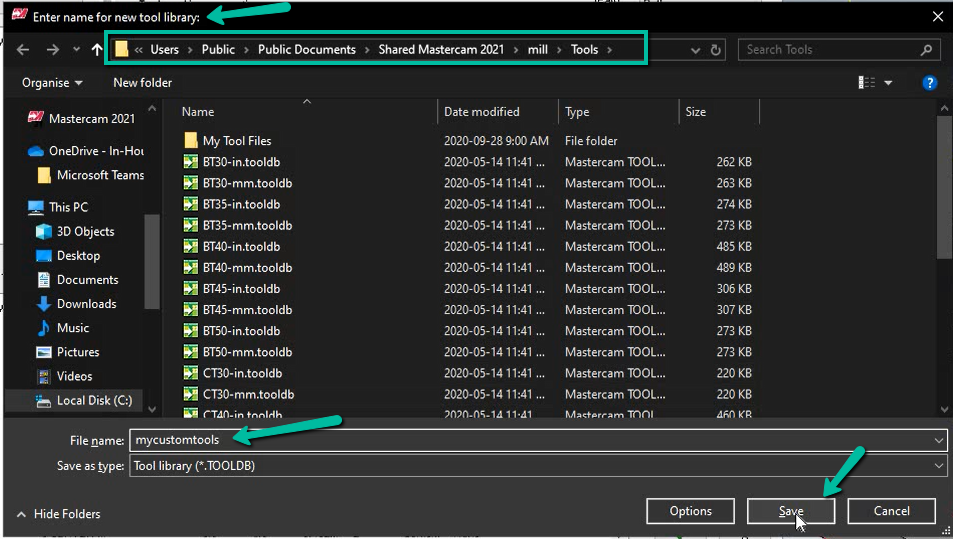This screenshot has height=539, width=953.
Task: Select BT40-in.tooldb file icon
Action: [x=191, y=246]
